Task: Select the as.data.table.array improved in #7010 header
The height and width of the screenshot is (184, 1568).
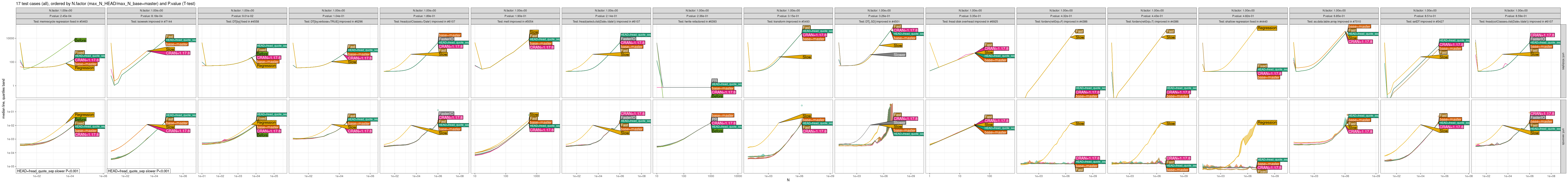Action: coord(1334,21)
